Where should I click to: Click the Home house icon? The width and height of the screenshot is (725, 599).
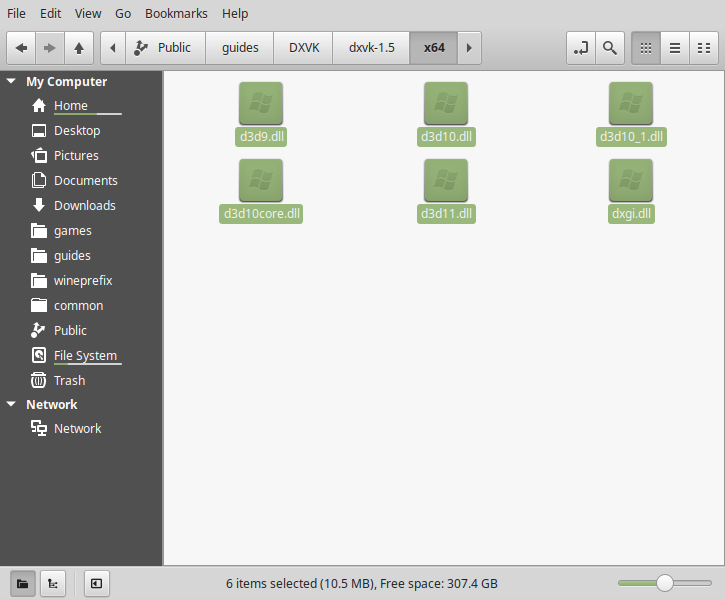(39, 105)
